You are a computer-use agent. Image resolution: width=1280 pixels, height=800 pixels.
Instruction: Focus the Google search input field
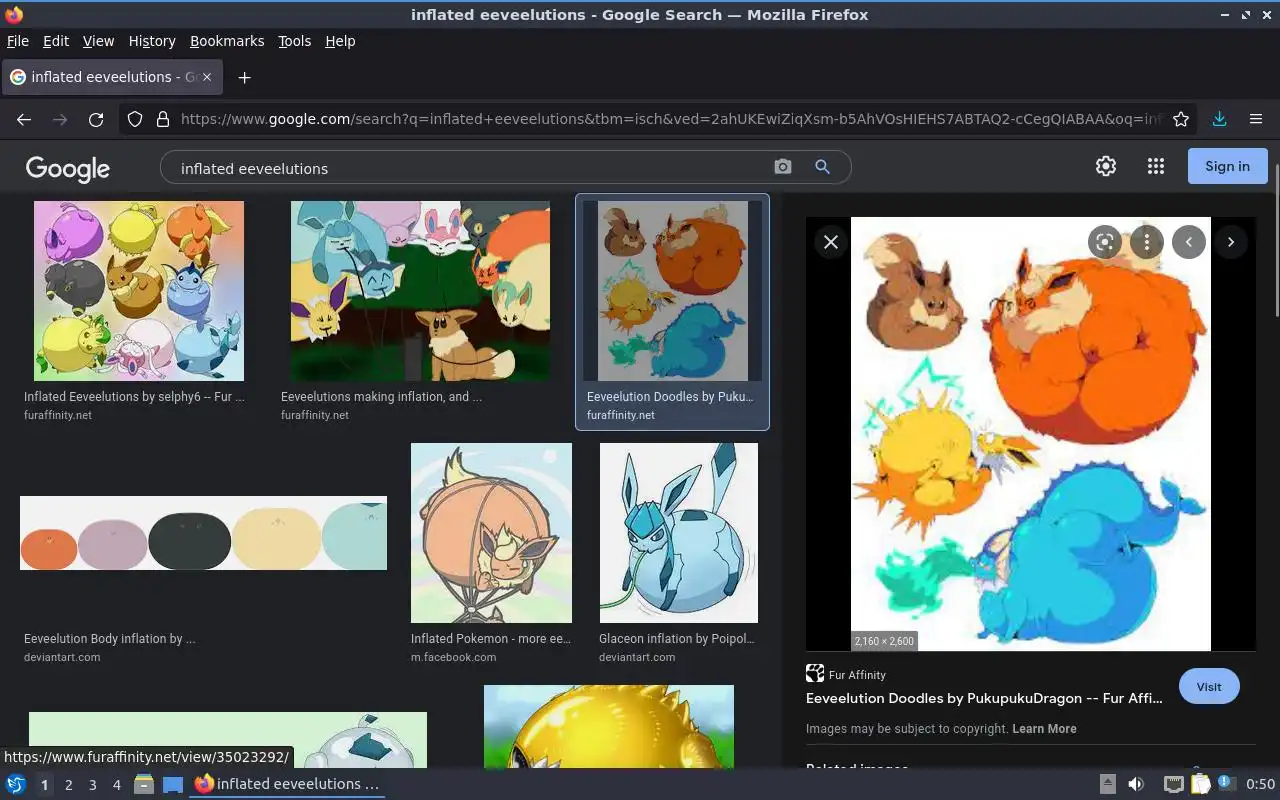470,168
